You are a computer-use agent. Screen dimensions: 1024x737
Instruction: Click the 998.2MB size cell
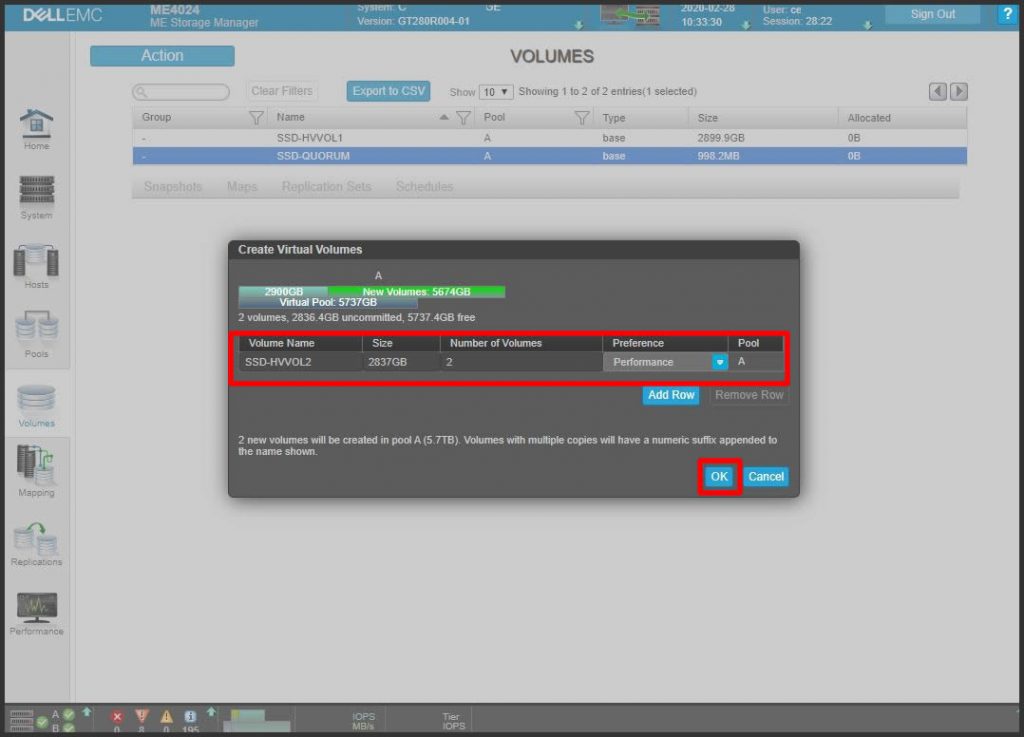tap(718, 157)
